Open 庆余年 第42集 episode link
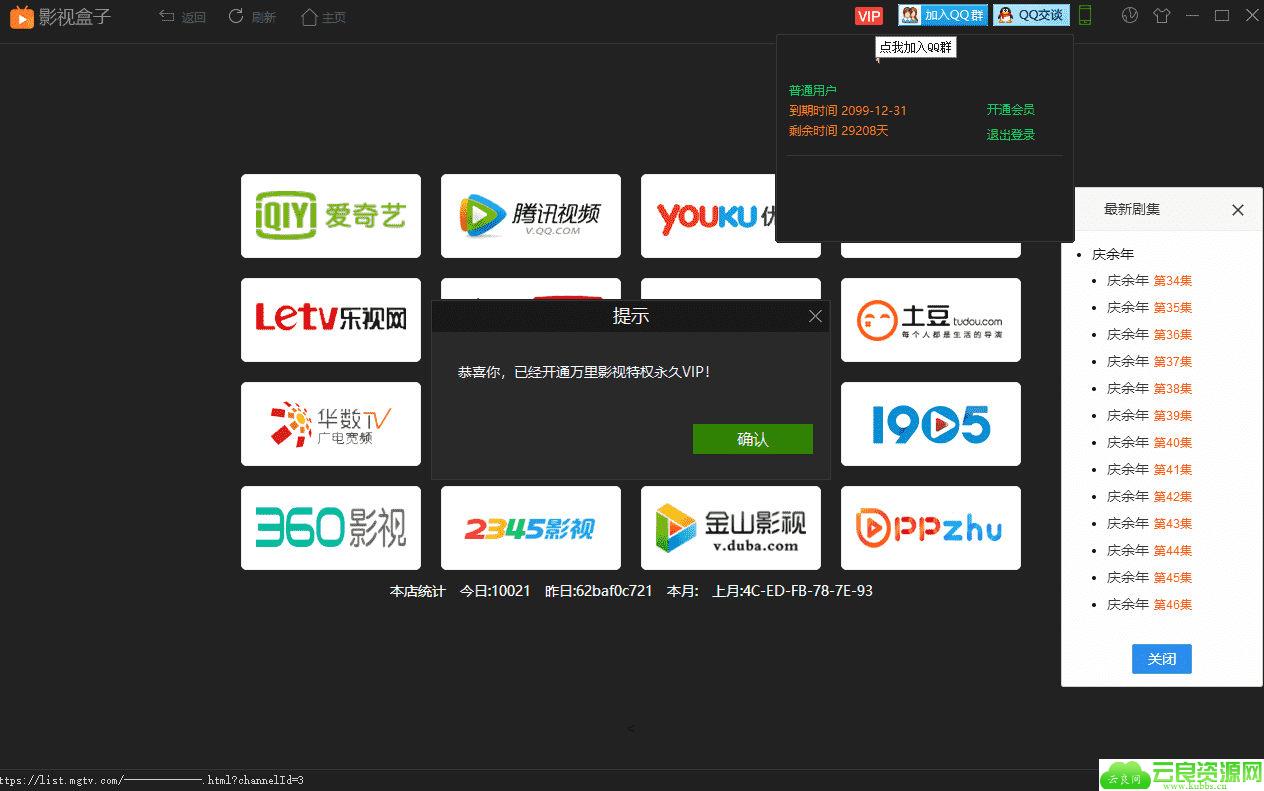The width and height of the screenshot is (1264, 791). point(1149,497)
